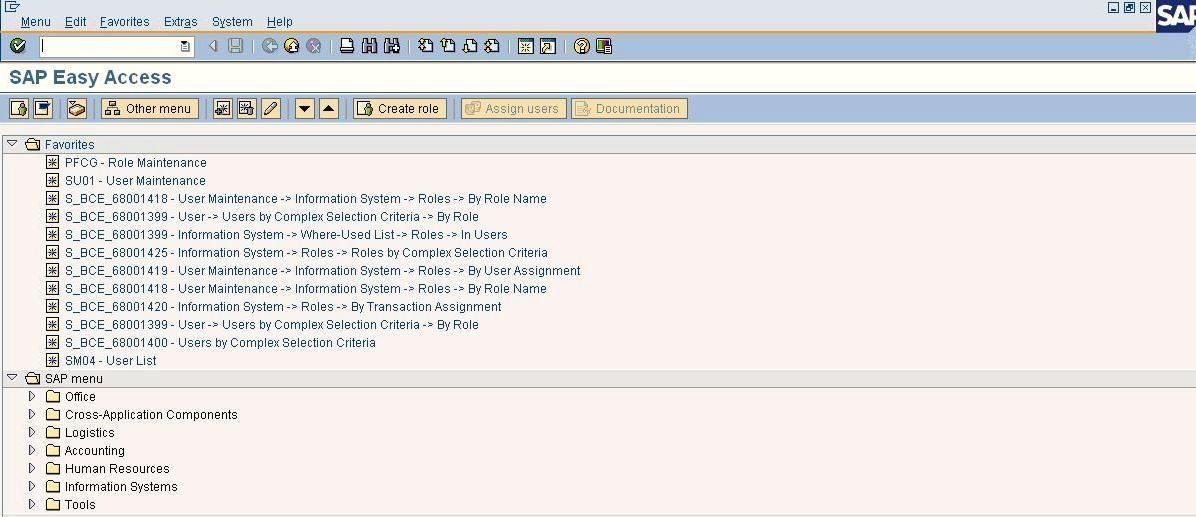Click the Delete Favorites icon
Viewport: 1196px width, 517px height.
[246, 108]
